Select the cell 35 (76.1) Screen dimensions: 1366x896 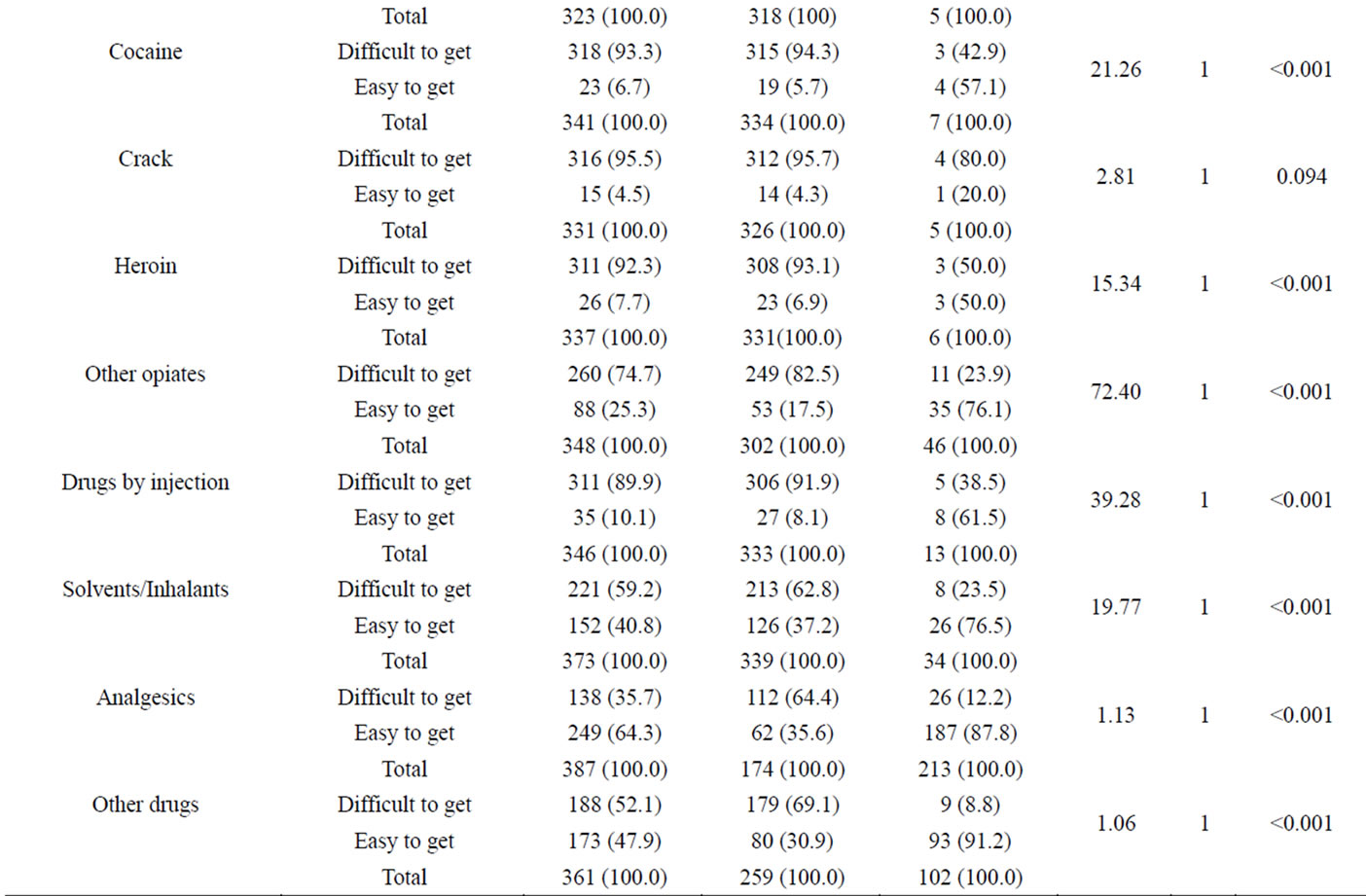point(969,410)
